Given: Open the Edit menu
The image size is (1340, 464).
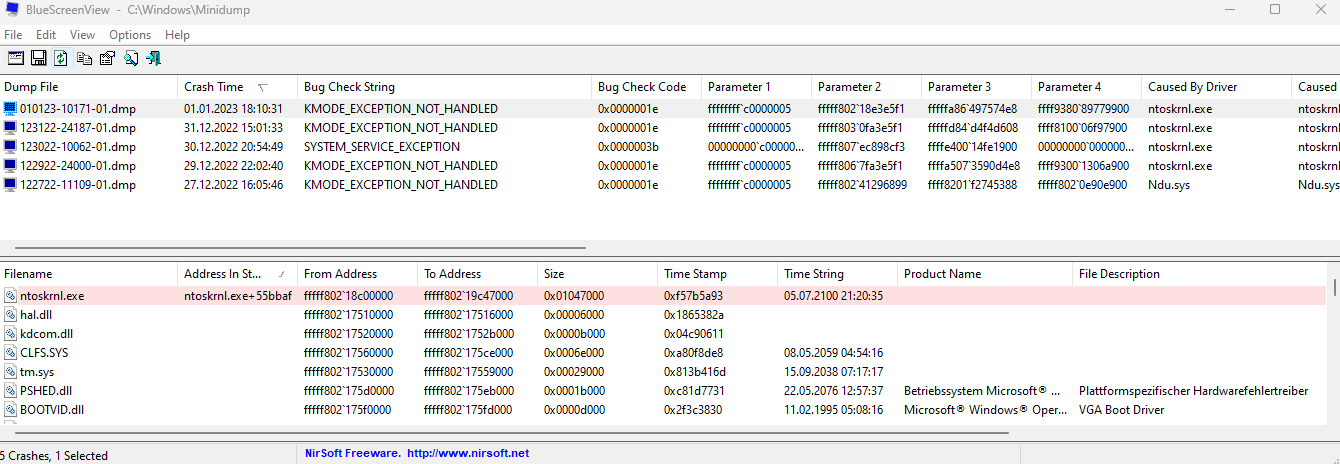Looking at the screenshot, I should (46, 35).
